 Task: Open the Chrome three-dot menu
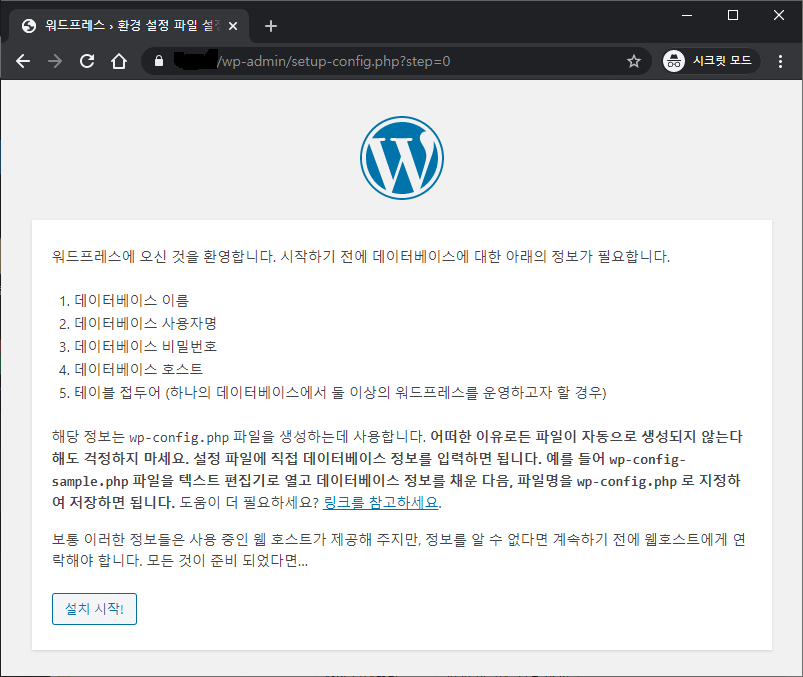(780, 61)
